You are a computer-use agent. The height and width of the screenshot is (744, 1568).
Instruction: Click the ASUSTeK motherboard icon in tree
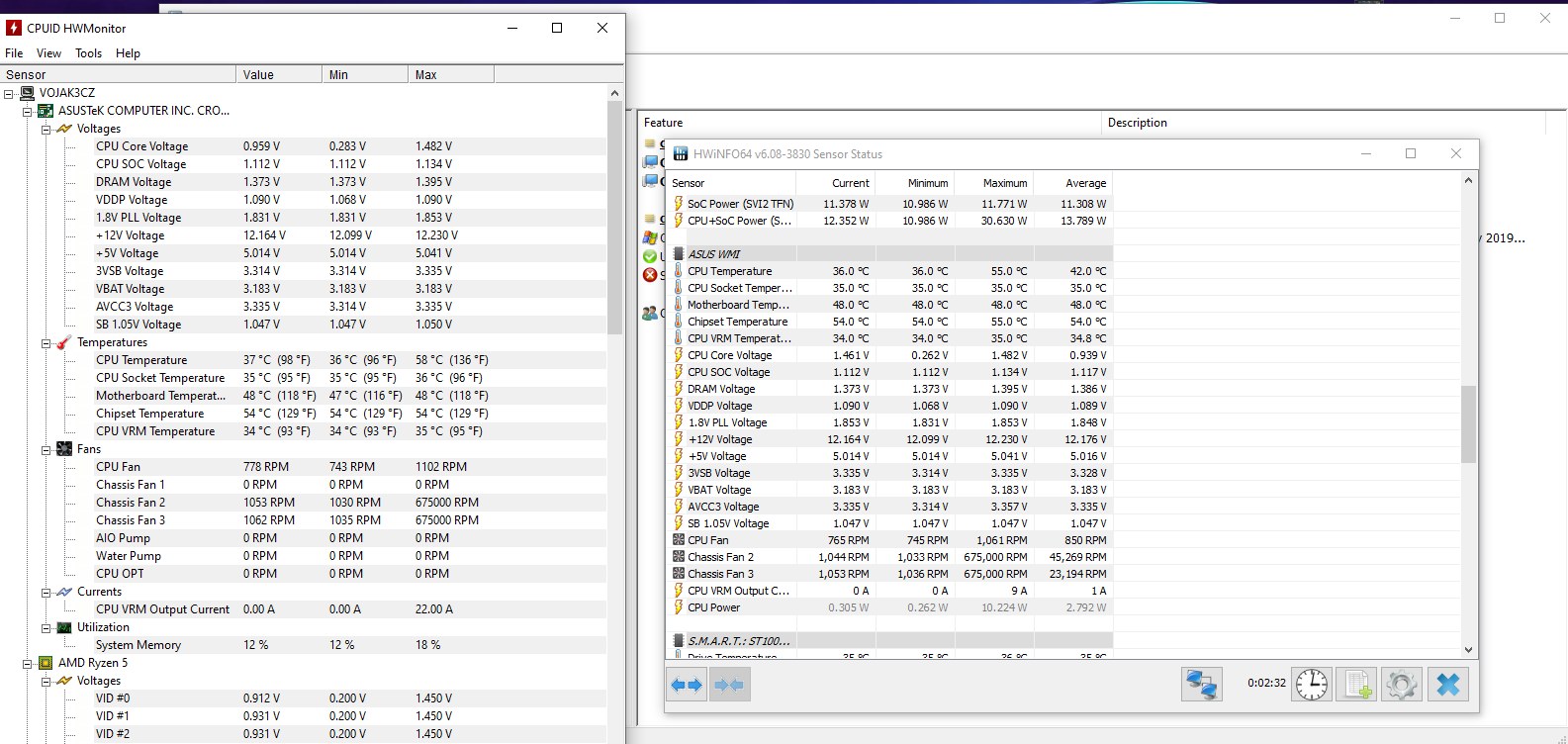click(x=46, y=111)
